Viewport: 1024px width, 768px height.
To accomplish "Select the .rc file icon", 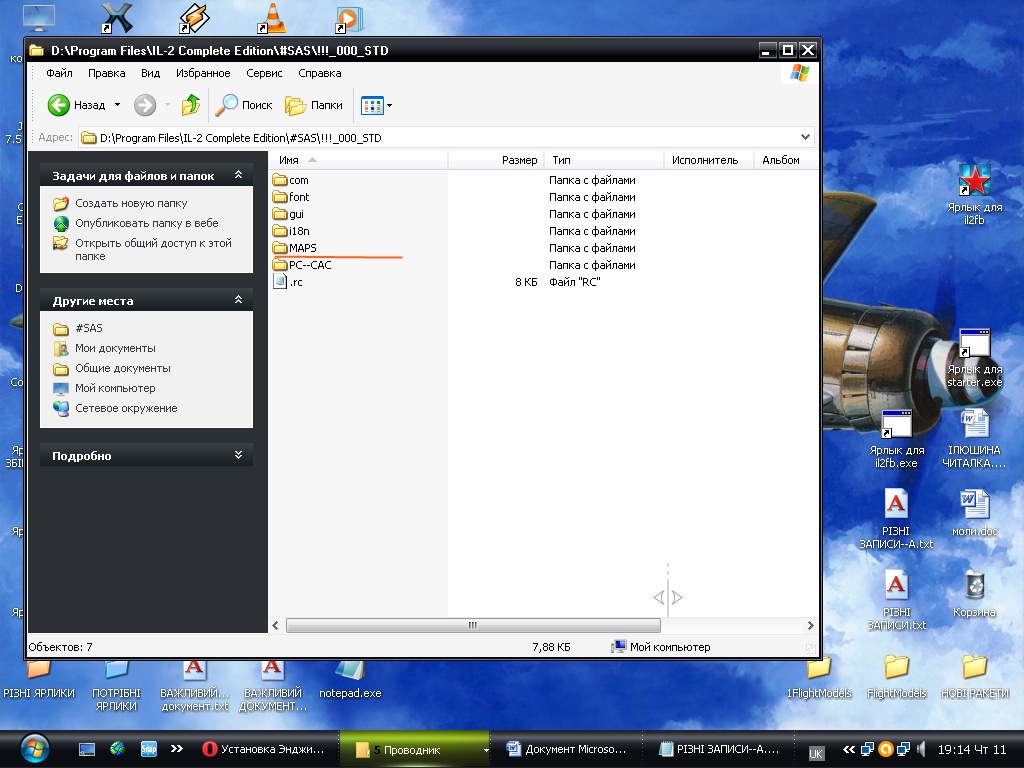I will (280, 282).
